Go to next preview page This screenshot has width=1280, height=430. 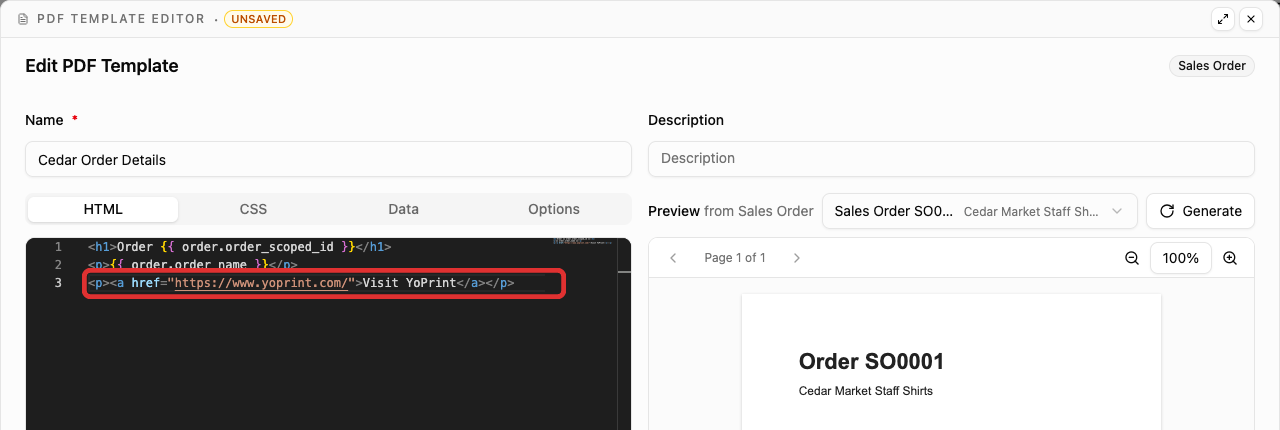click(x=797, y=258)
